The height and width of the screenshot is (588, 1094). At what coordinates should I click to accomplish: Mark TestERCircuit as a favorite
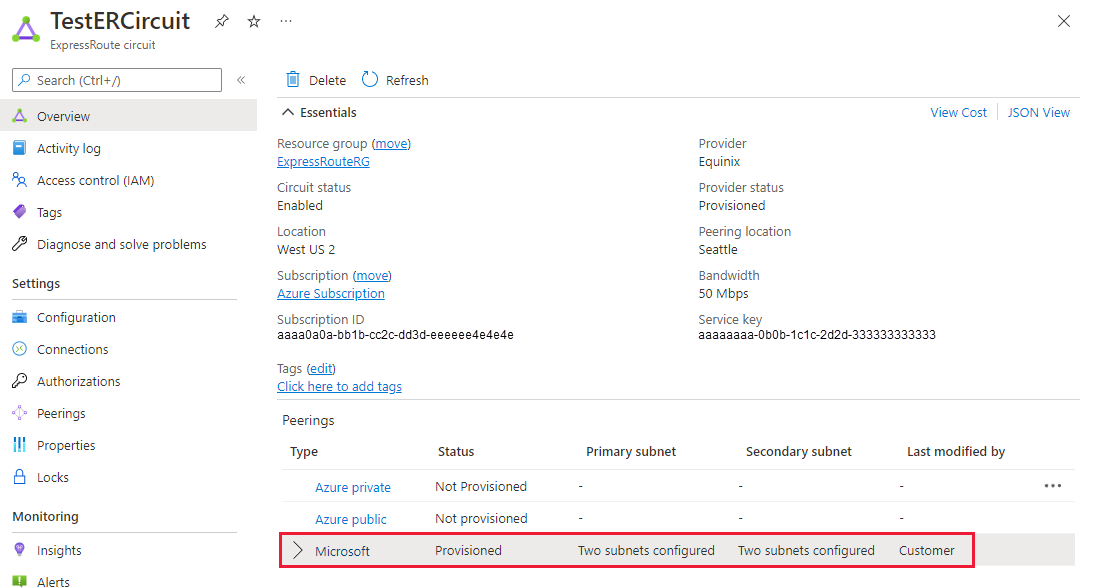click(x=253, y=21)
